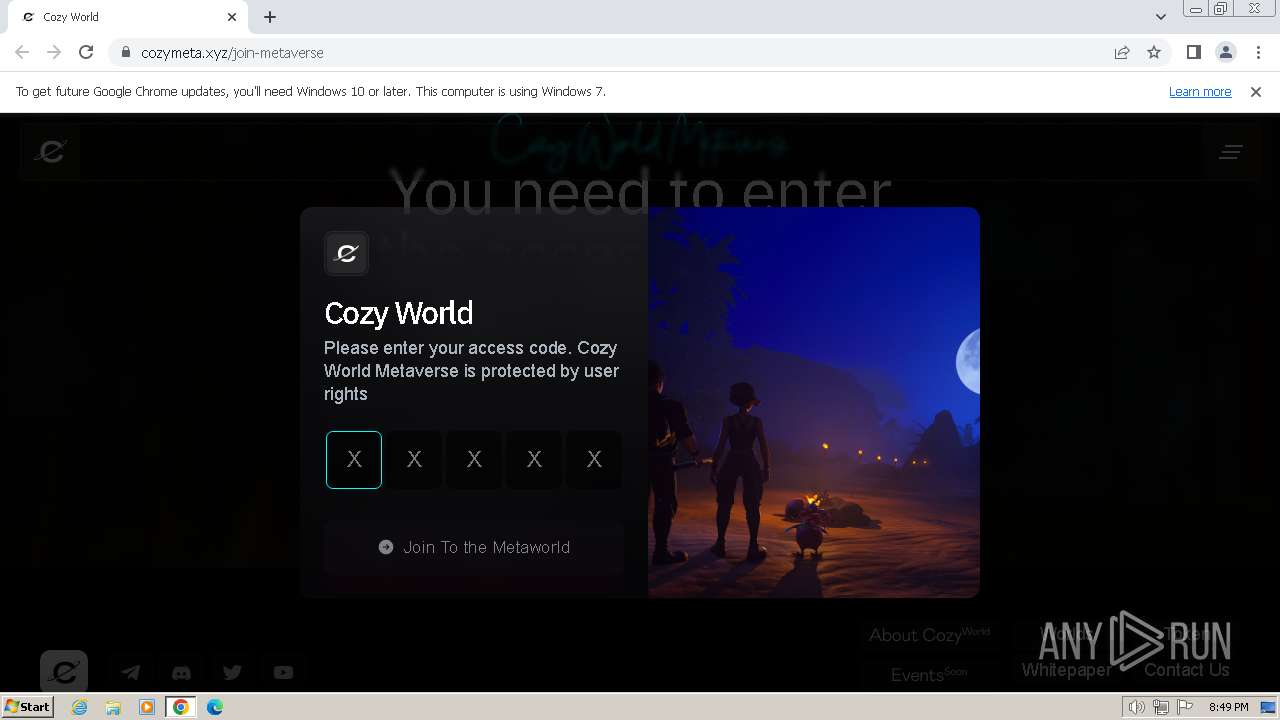Image resolution: width=1280 pixels, height=720 pixels.
Task: Go back in browser history
Action: coord(22,52)
